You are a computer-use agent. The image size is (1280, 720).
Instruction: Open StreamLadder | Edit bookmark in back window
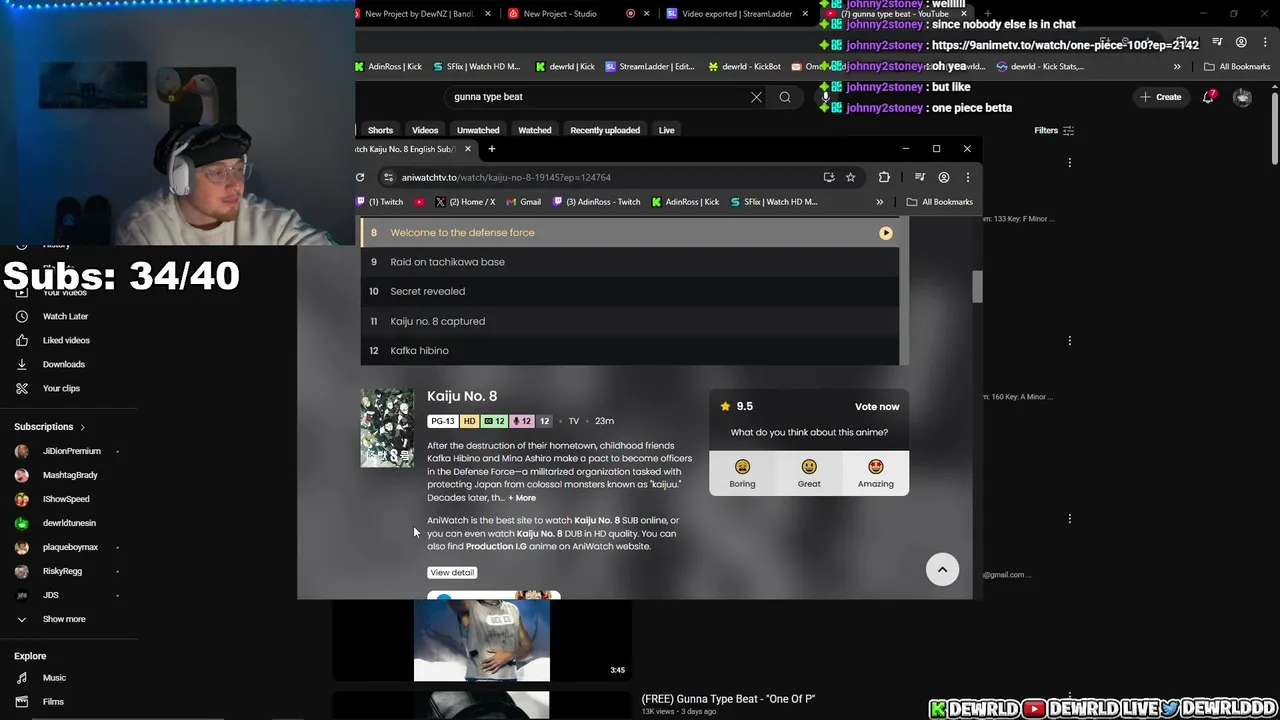pos(649,67)
